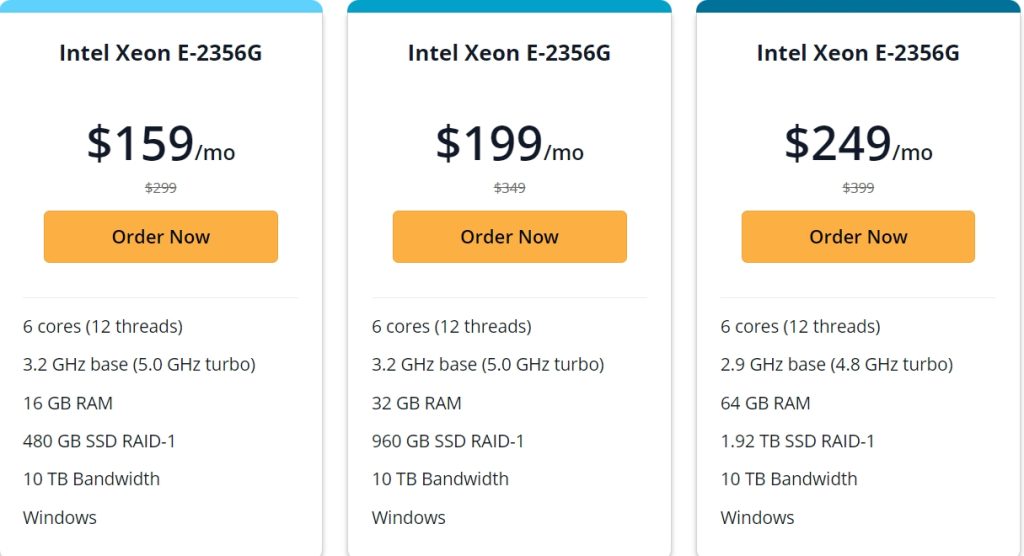Click the crossed-out $299 original price
The width and height of the screenshot is (1024, 556).
[x=160, y=188]
